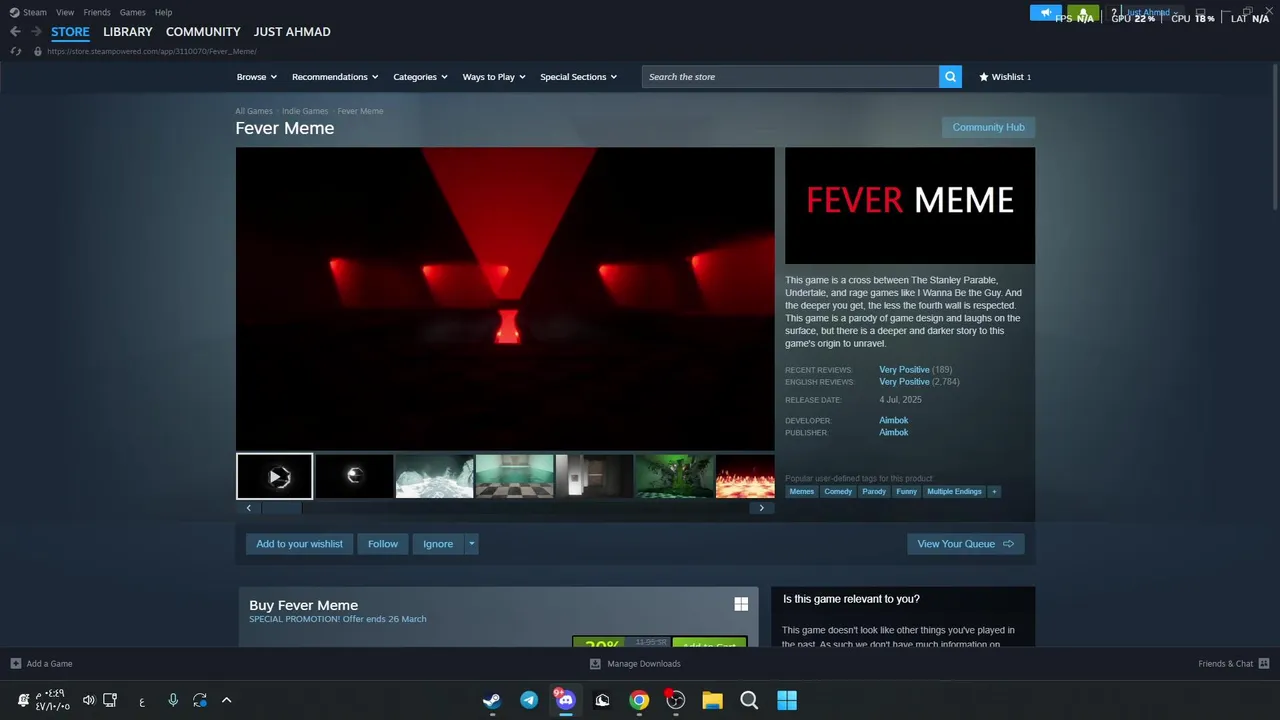Select the Comedy tag

point(838,491)
